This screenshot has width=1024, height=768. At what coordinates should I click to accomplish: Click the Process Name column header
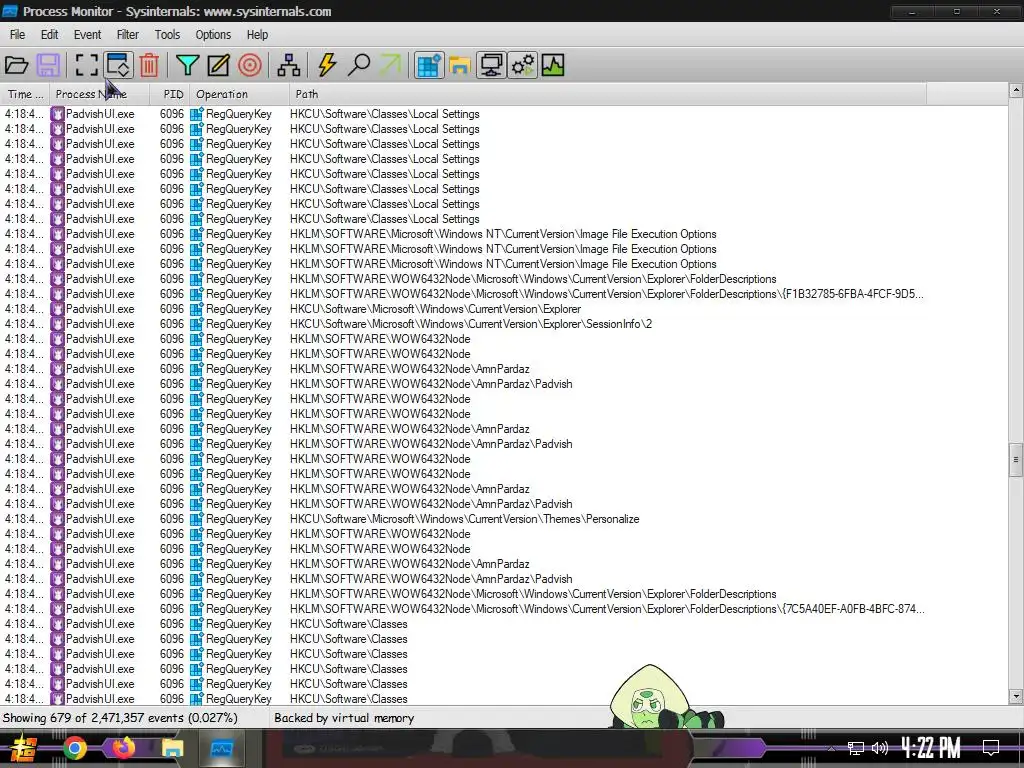[99, 94]
